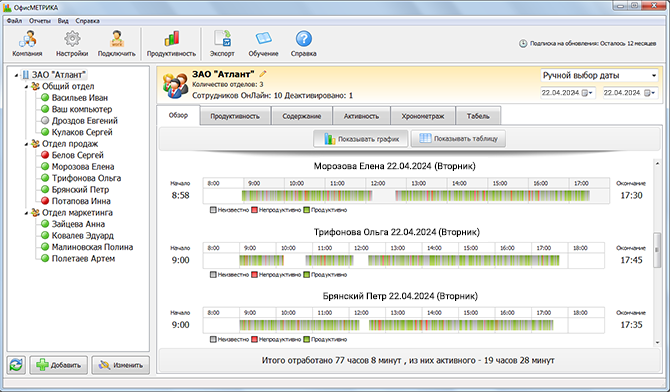Viewport: 670px width, 392px height.
Task: Click the Общий отдел group icon
Action: (x=35, y=86)
